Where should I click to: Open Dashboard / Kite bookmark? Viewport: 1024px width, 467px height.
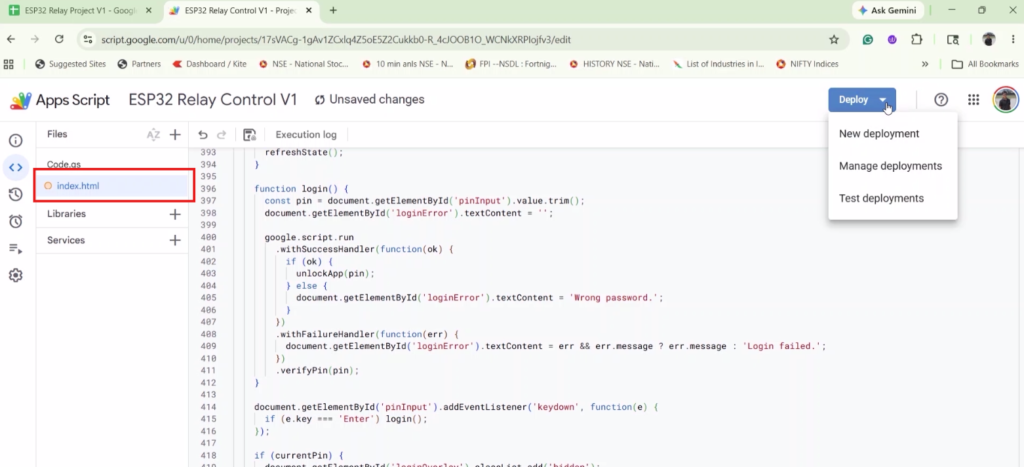[x=210, y=64]
